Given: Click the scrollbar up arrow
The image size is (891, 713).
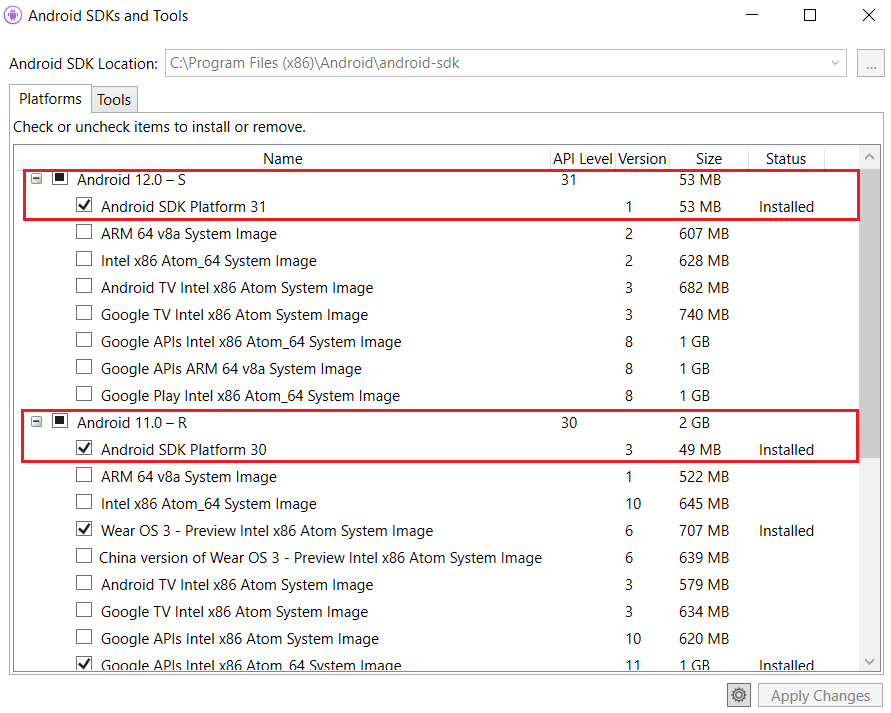Looking at the screenshot, I should (870, 158).
